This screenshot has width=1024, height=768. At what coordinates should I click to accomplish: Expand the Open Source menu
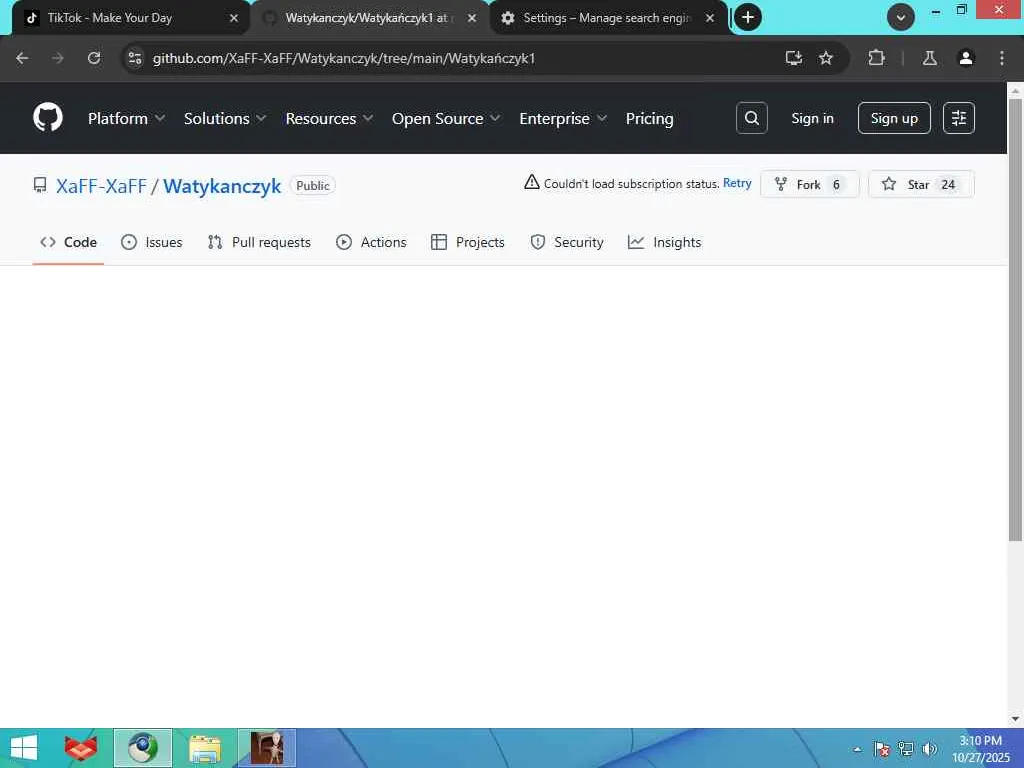pyautogui.click(x=446, y=118)
